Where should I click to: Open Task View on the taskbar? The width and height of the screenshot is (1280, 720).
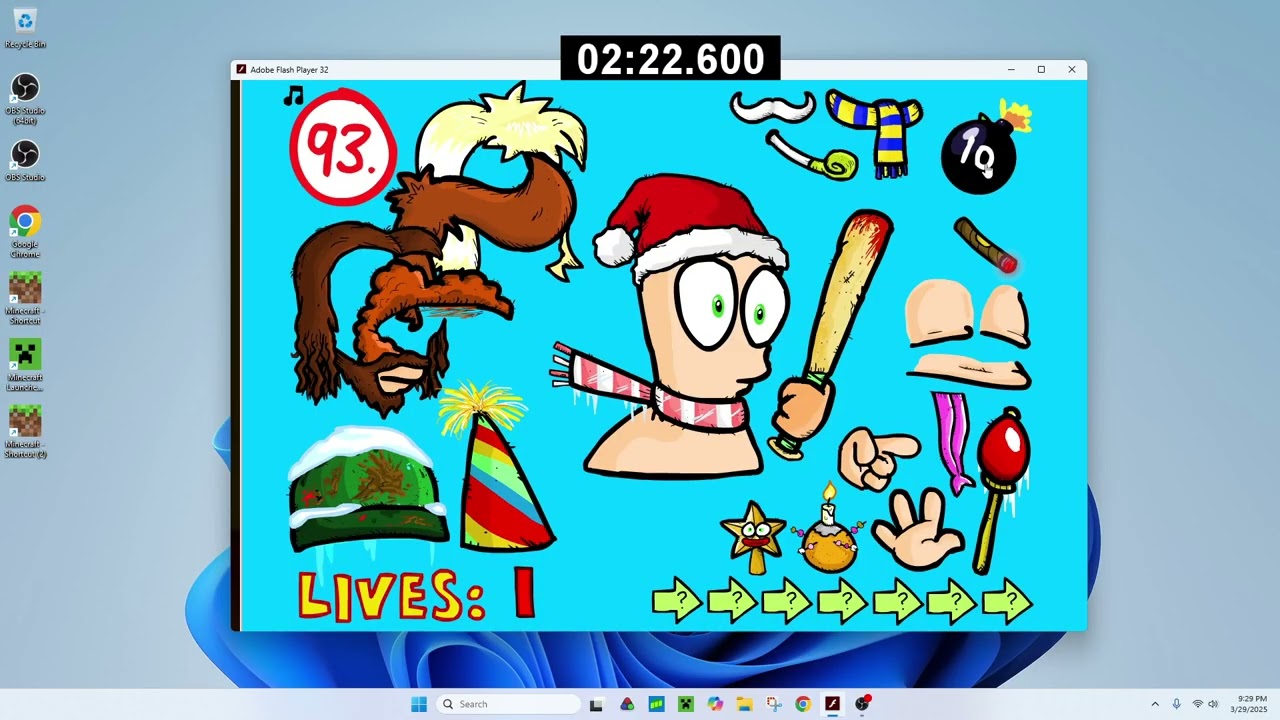[596, 704]
